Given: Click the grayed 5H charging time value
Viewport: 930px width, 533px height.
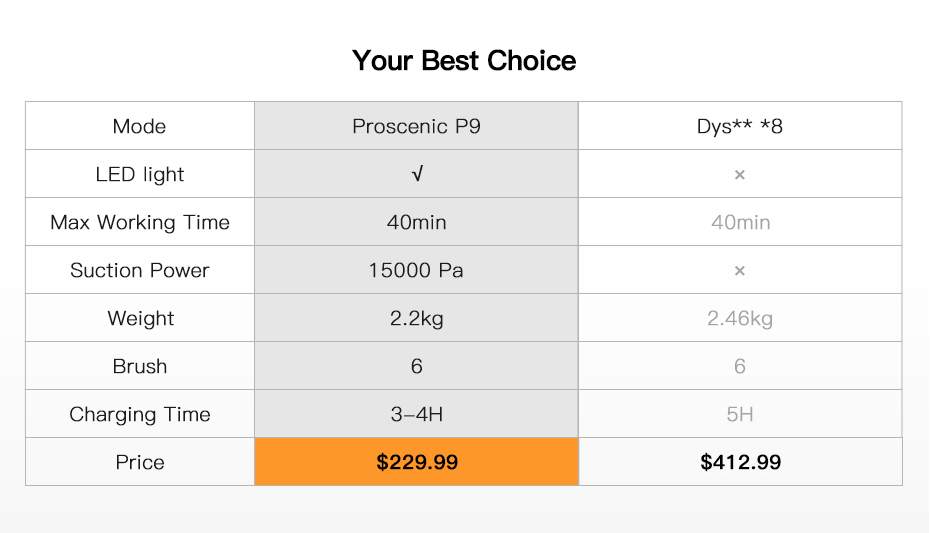Looking at the screenshot, I should (740, 415).
